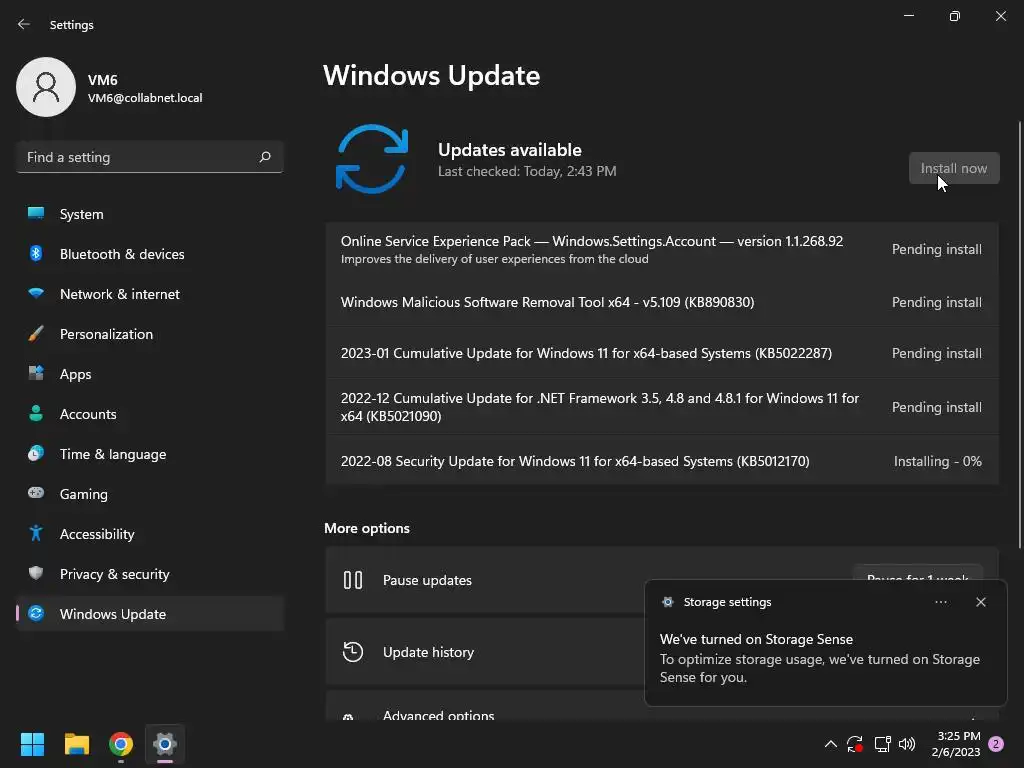The width and height of the screenshot is (1024, 768).
Task: Navigate to Accounts settings
Action: pyautogui.click(x=150, y=414)
